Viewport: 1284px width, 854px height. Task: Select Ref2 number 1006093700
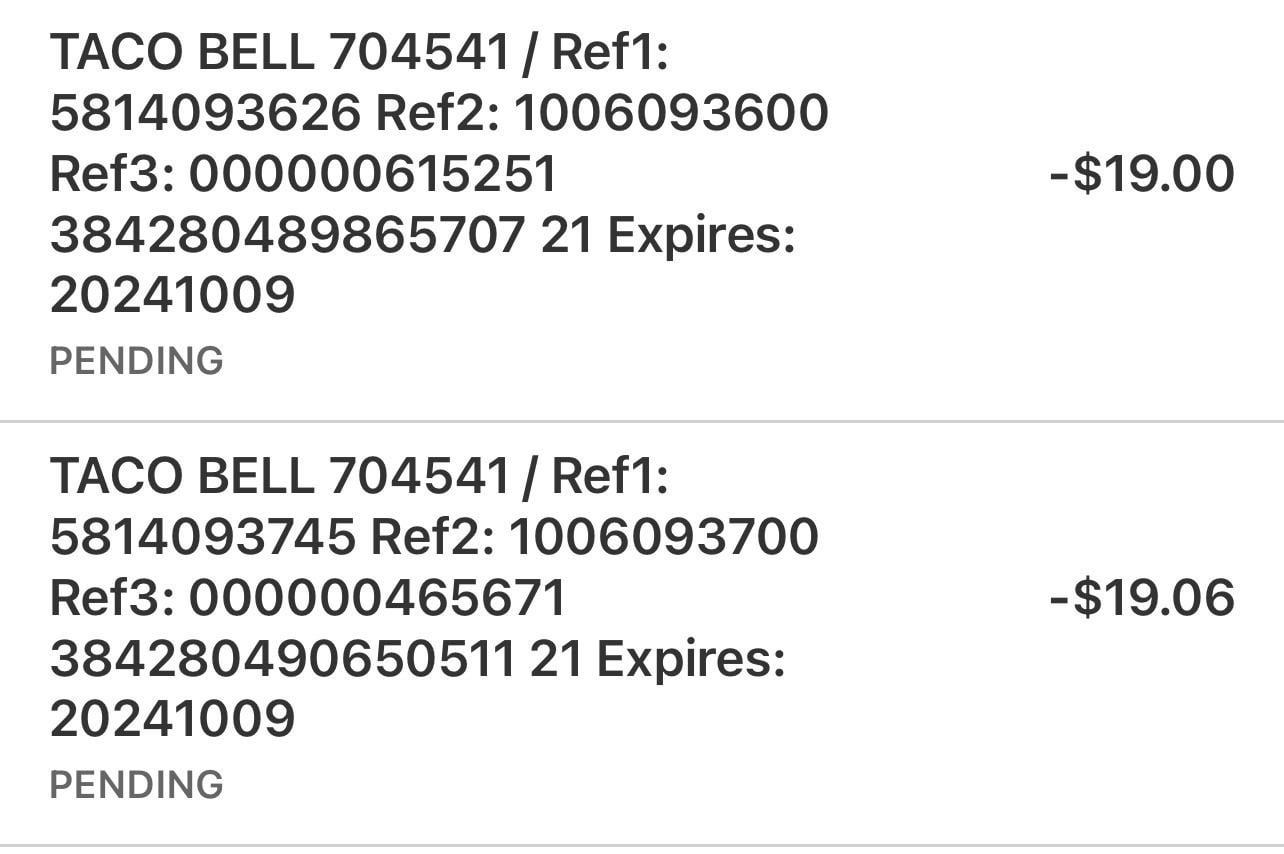point(664,537)
